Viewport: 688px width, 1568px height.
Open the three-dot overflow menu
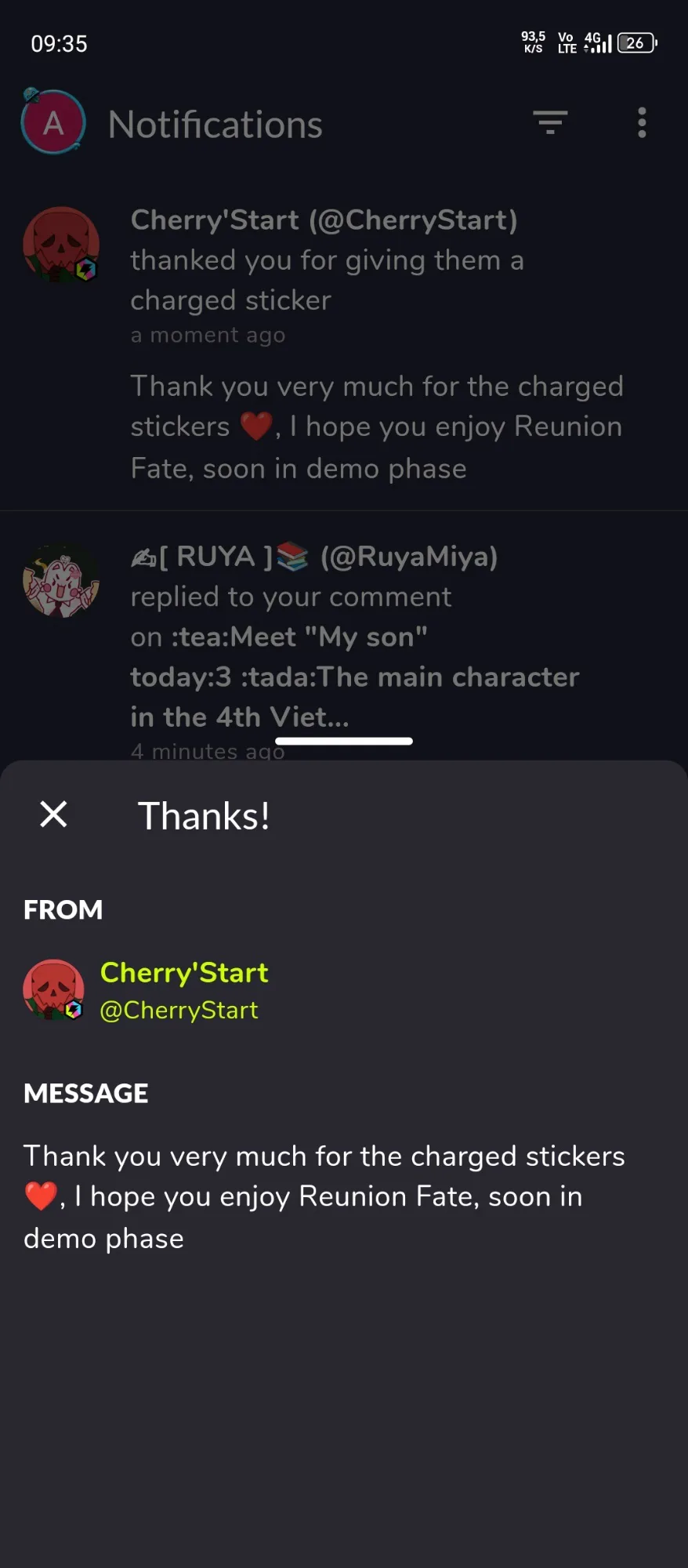point(642,122)
